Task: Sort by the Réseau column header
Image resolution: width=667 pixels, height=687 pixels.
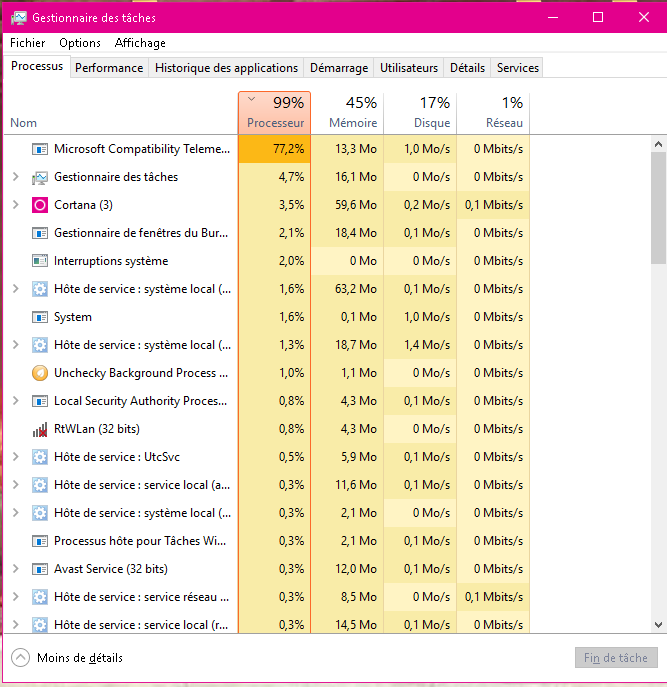Action: click(x=493, y=113)
